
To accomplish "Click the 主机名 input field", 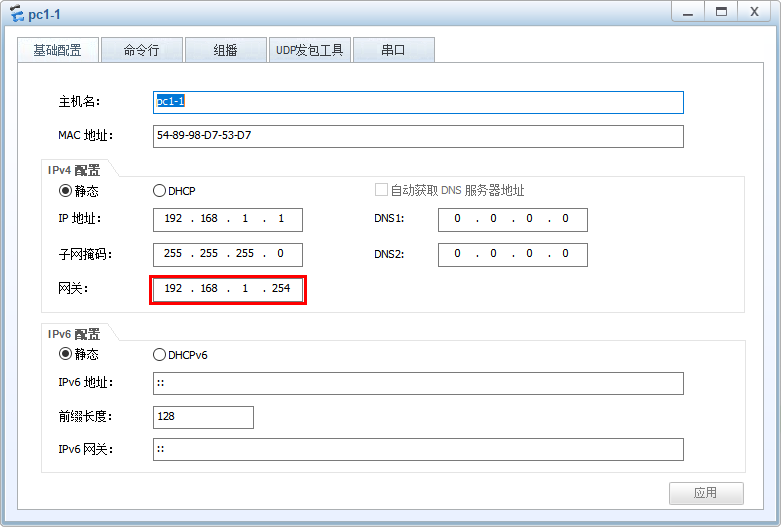I will 418,102.
